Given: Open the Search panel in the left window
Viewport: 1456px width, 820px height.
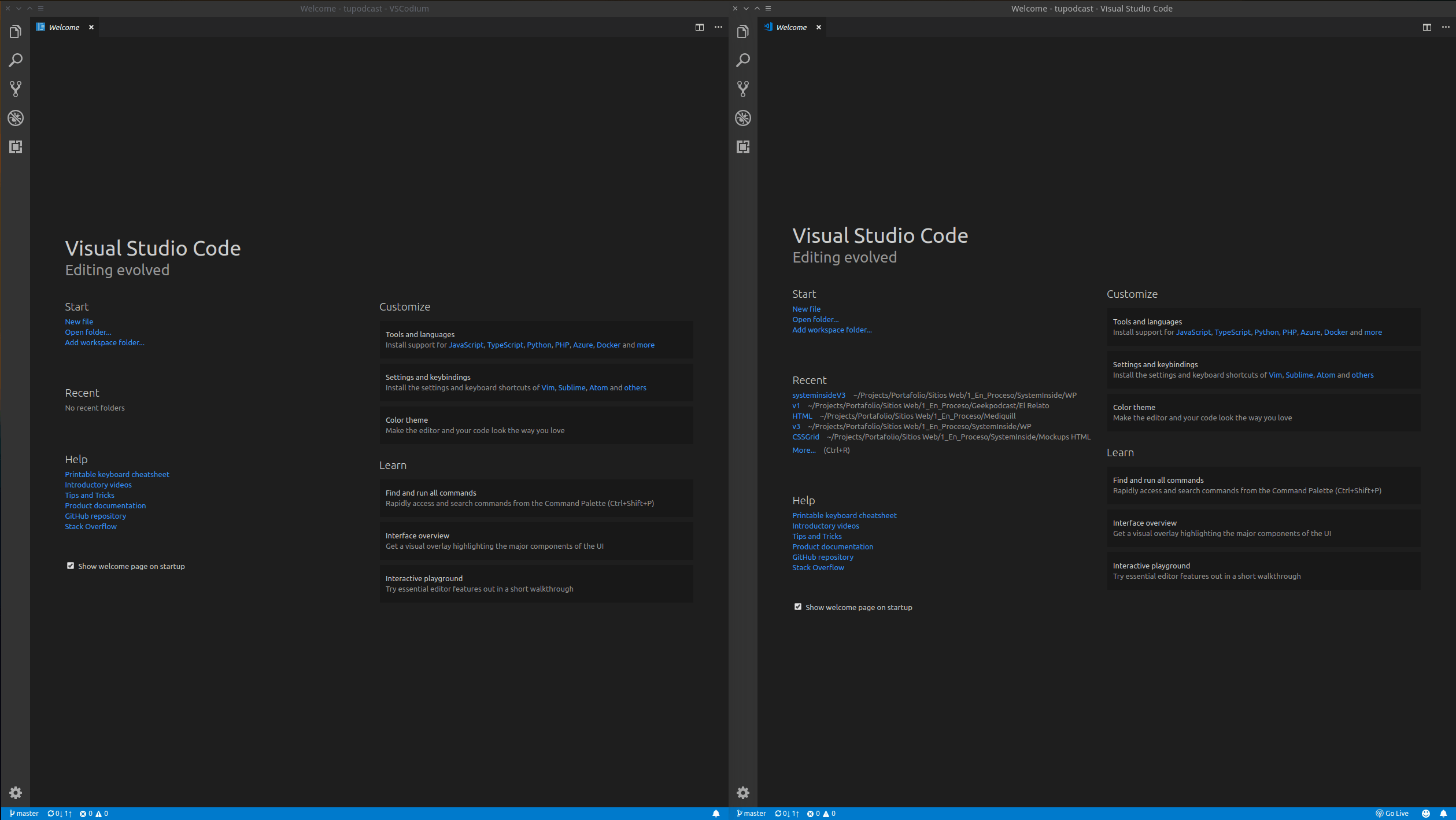Looking at the screenshot, I should 15,60.
